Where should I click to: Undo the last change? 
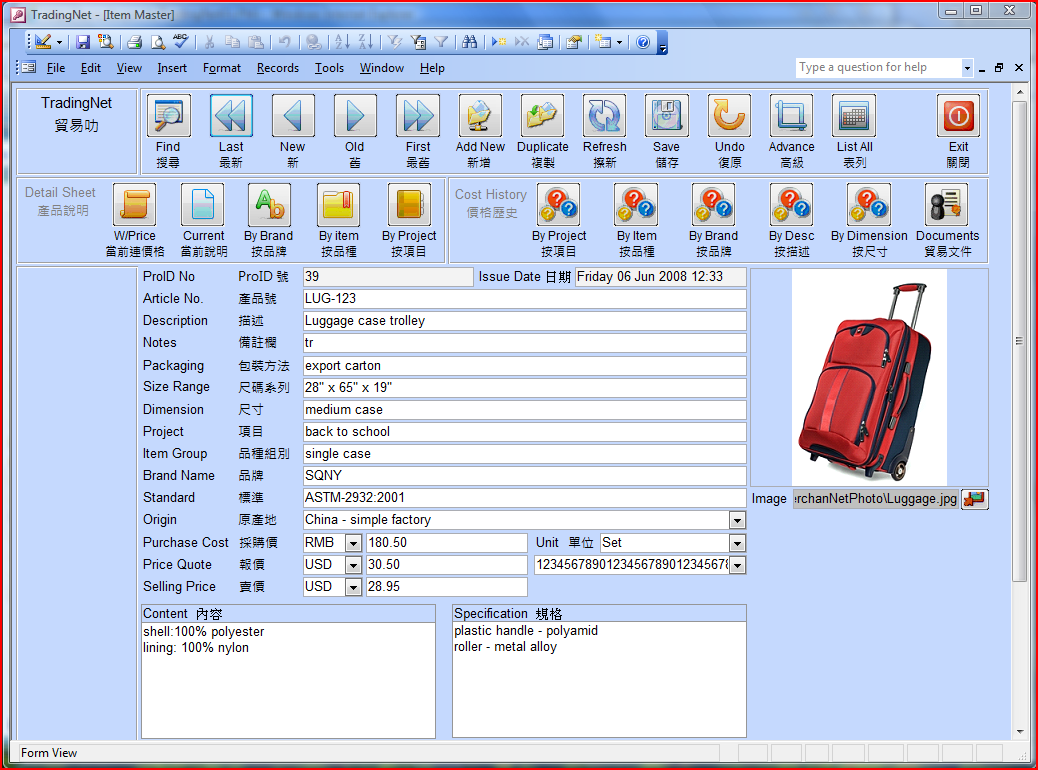[x=729, y=117]
